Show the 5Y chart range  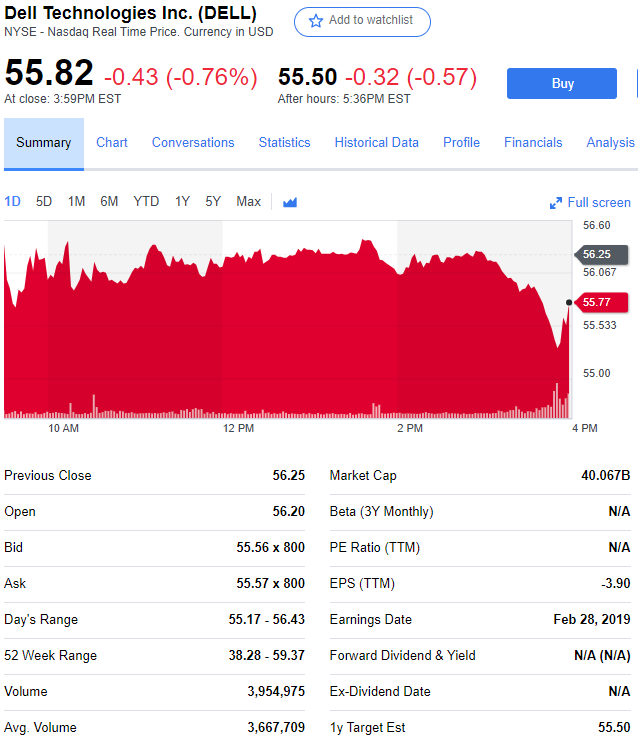213,202
